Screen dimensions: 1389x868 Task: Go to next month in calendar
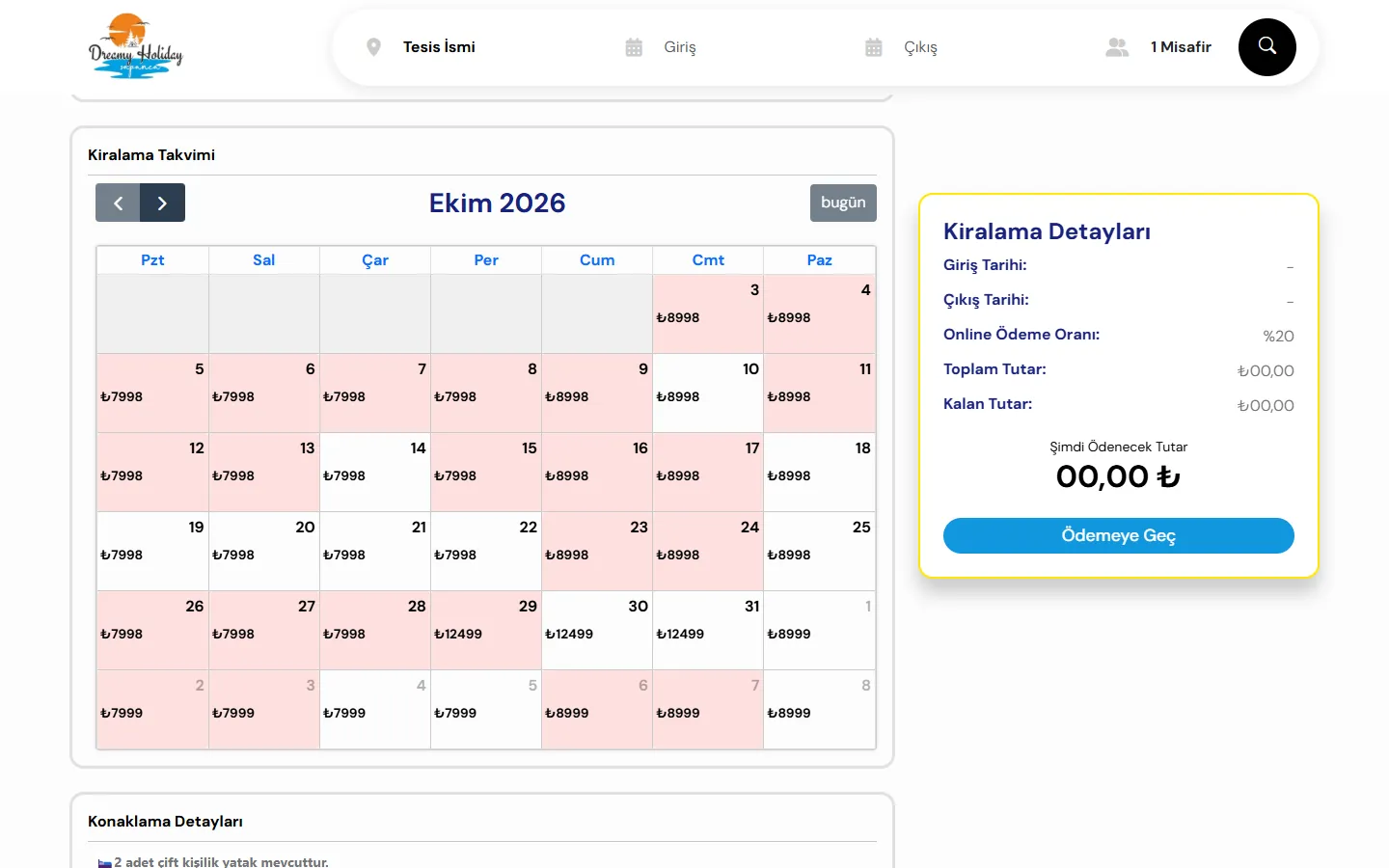coord(162,203)
